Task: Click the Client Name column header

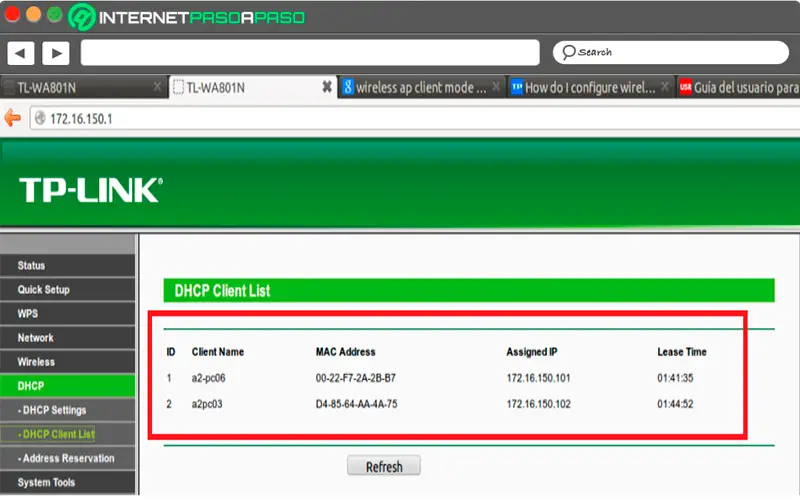Action: click(x=218, y=352)
